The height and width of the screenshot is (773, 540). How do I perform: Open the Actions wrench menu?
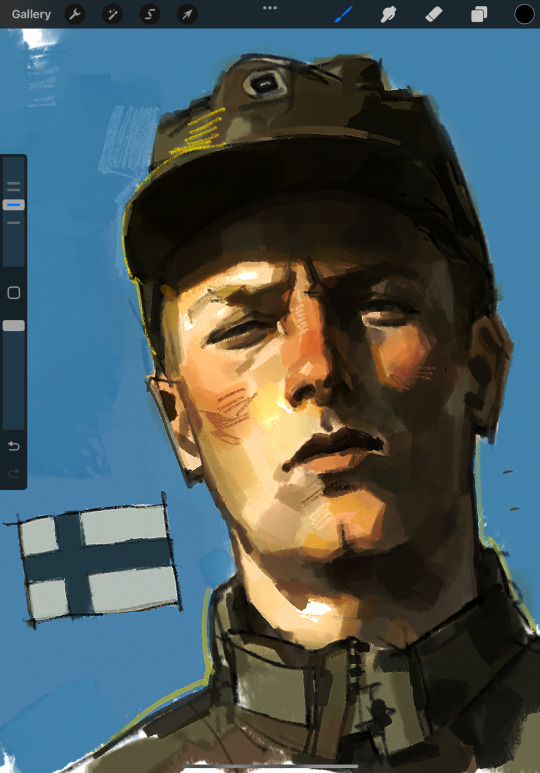pos(75,14)
